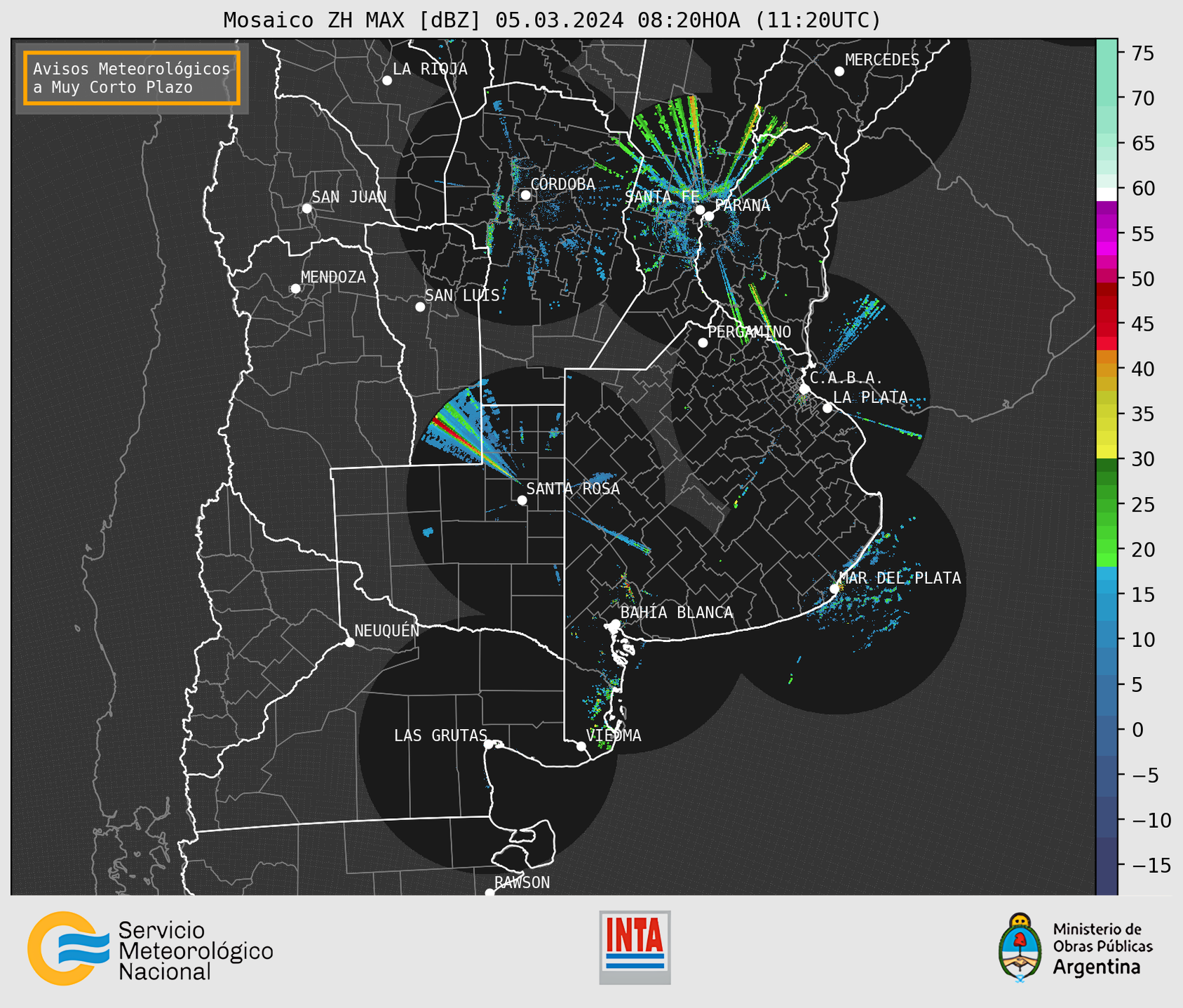Click the SAN JUAN city marker dot

click(306, 208)
